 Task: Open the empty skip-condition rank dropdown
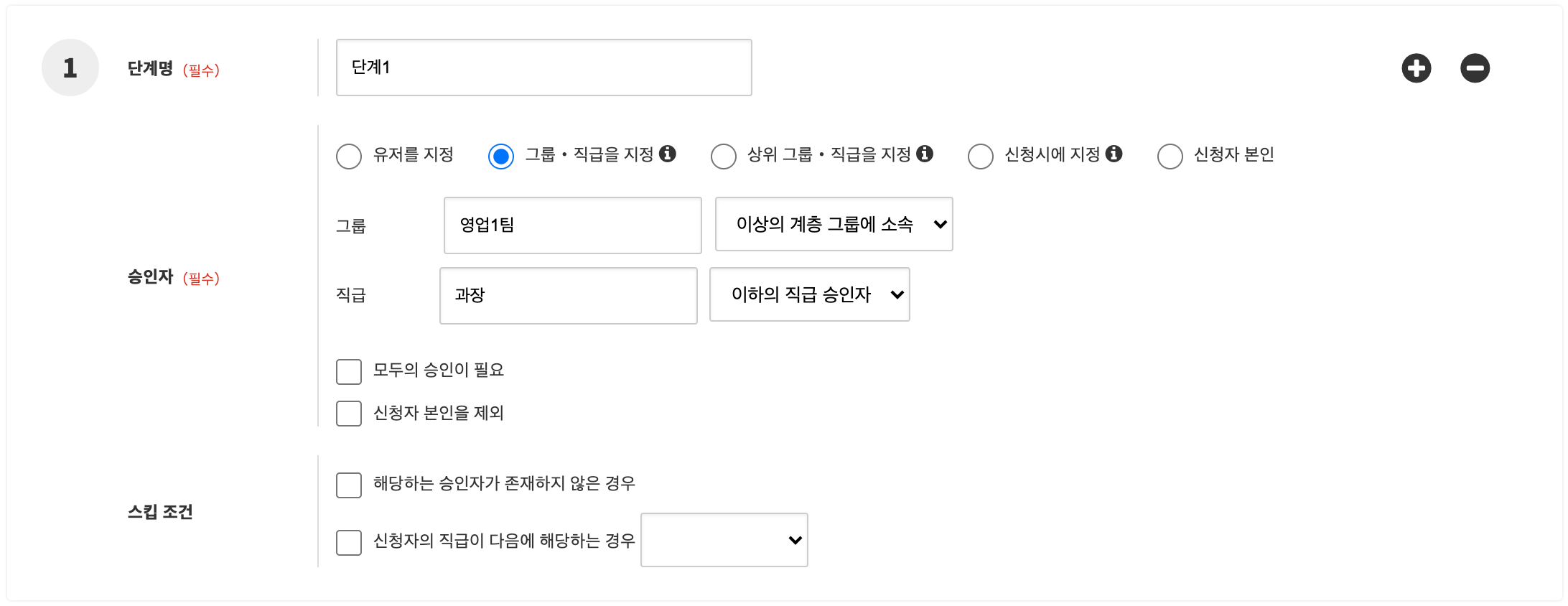724,540
